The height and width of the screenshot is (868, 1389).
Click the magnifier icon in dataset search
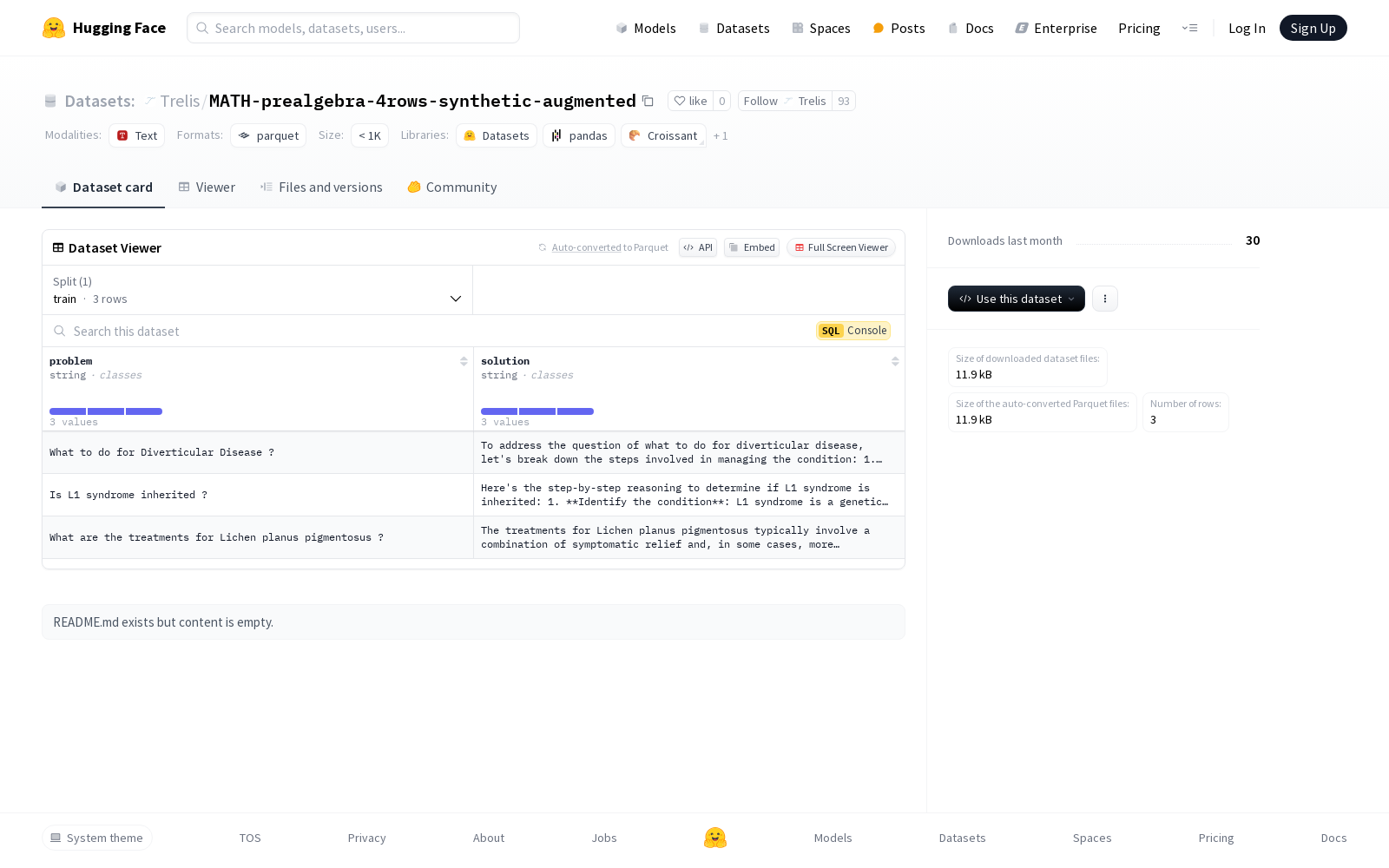tap(60, 331)
